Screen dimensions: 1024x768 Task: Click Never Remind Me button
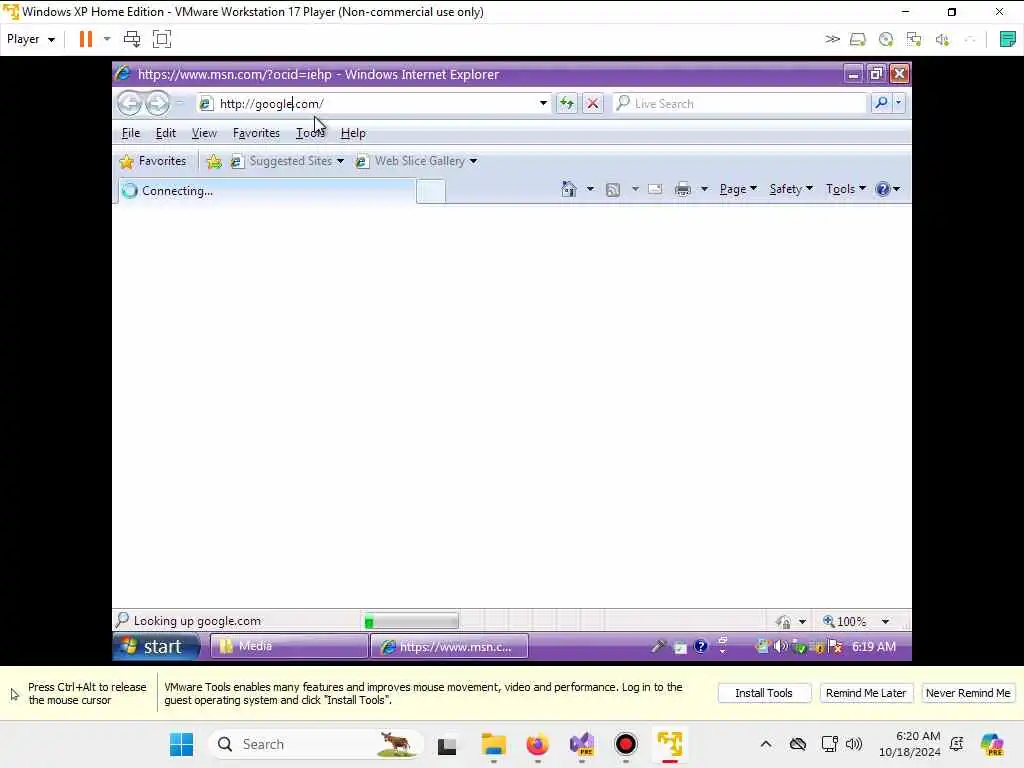968,693
